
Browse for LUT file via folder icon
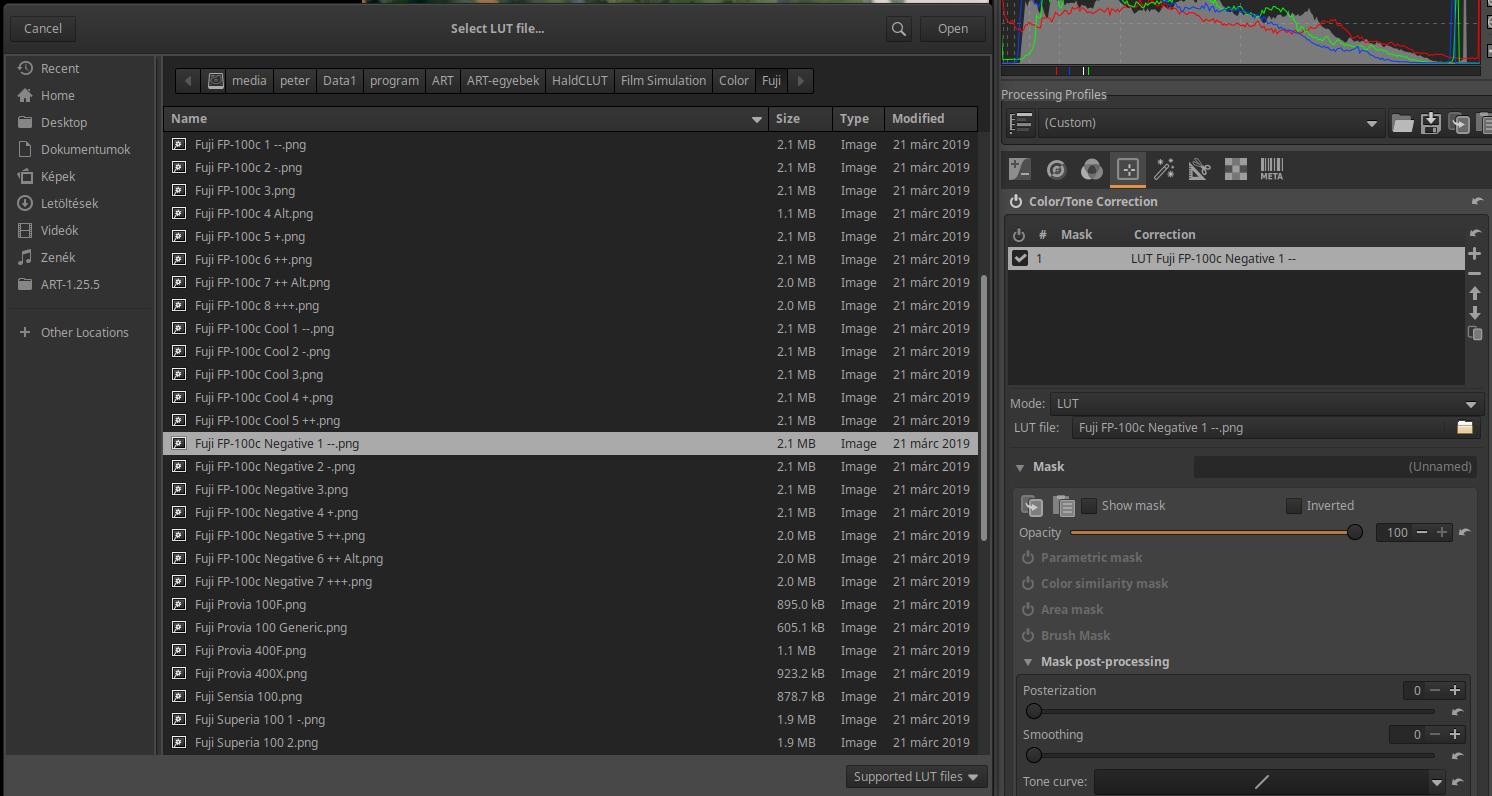point(1464,427)
